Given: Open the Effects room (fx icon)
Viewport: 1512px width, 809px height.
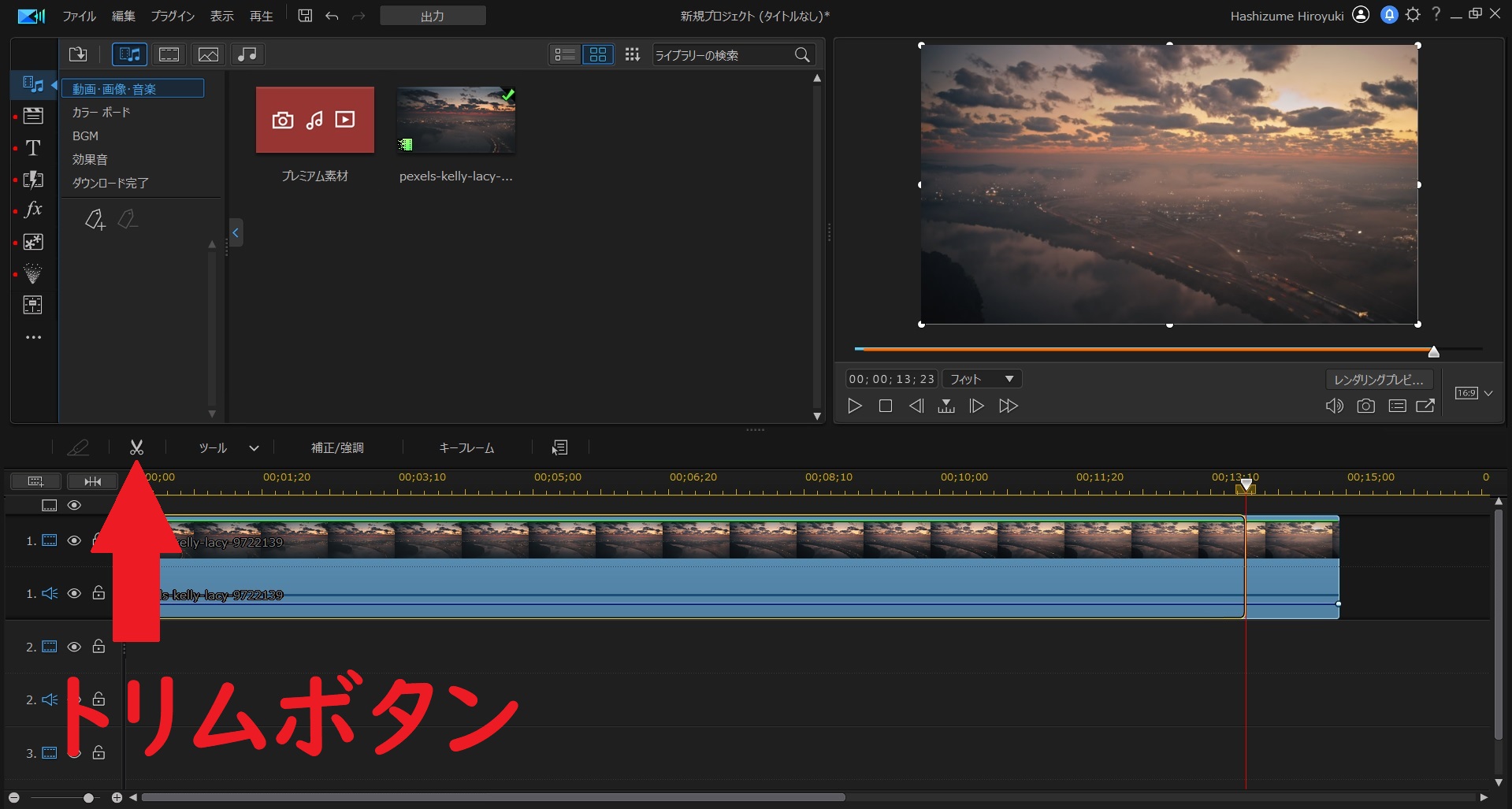Looking at the screenshot, I should coord(33,210).
